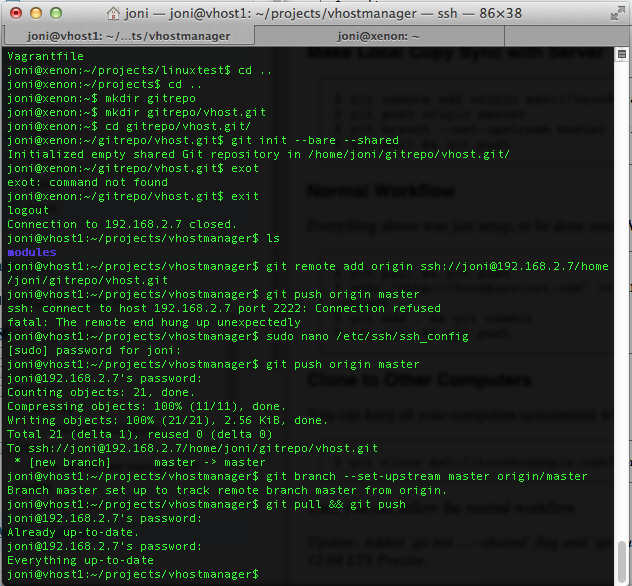The height and width of the screenshot is (586, 632).
Task: Click the blue 'modules' directory name
Action: point(32,252)
